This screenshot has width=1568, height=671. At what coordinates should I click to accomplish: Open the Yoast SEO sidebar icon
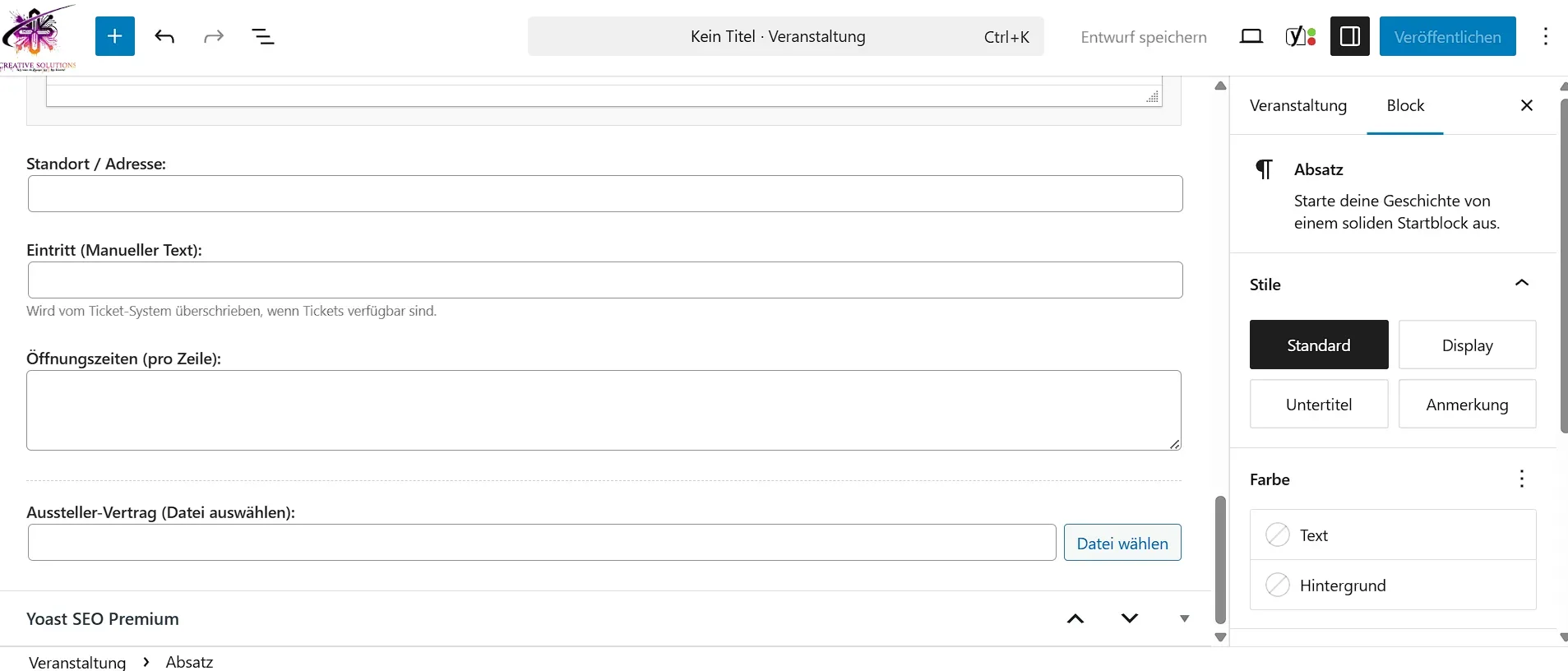point(1301,36)
